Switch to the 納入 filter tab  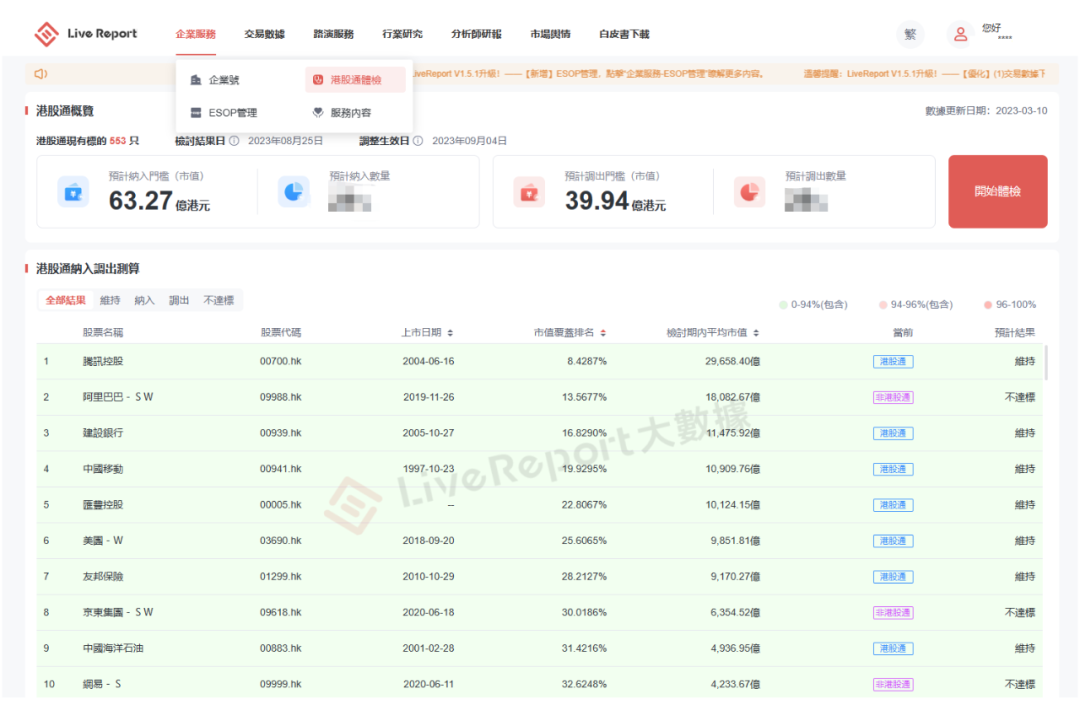[145, 300]
